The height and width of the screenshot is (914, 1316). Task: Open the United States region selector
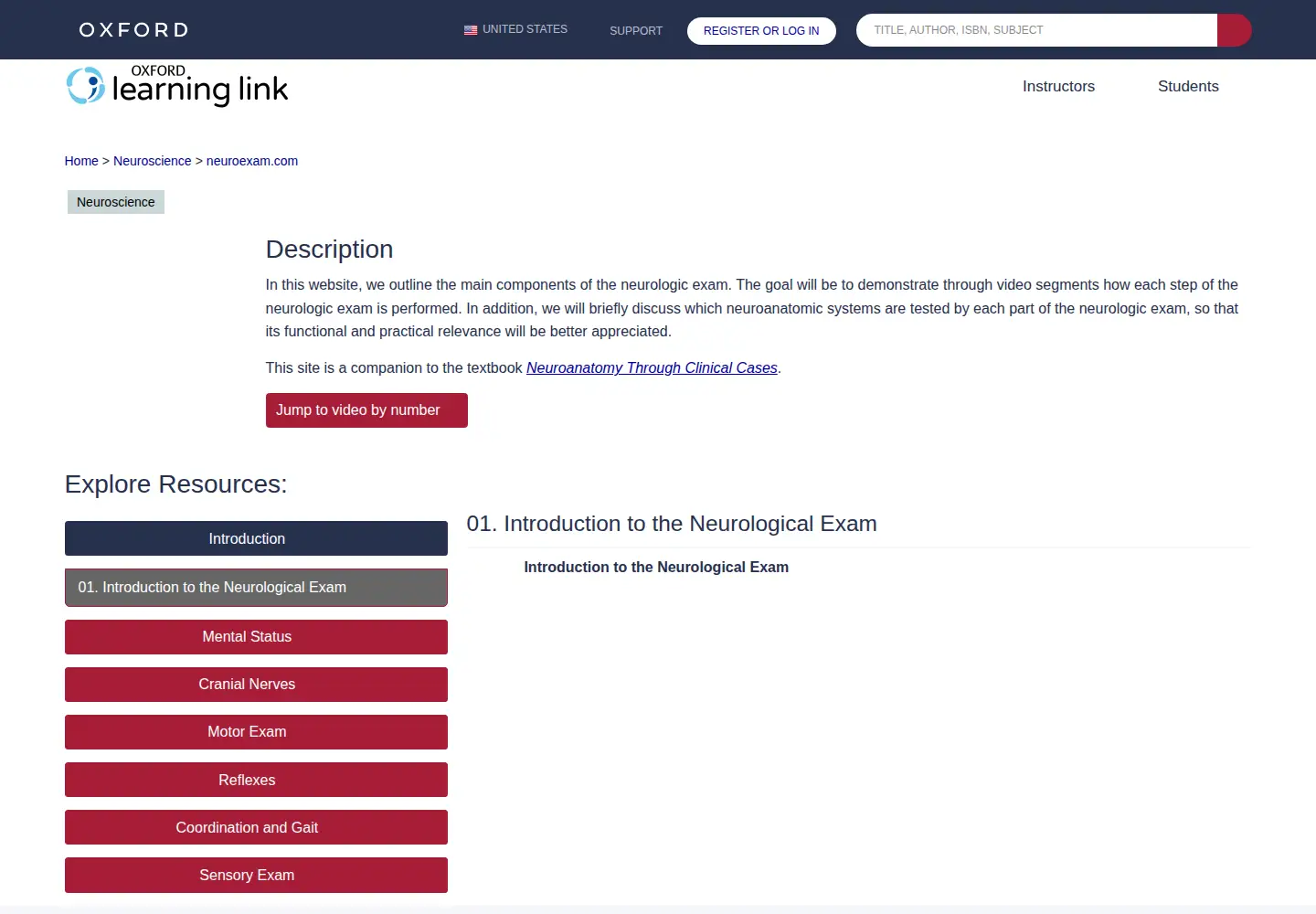point(516,29)
